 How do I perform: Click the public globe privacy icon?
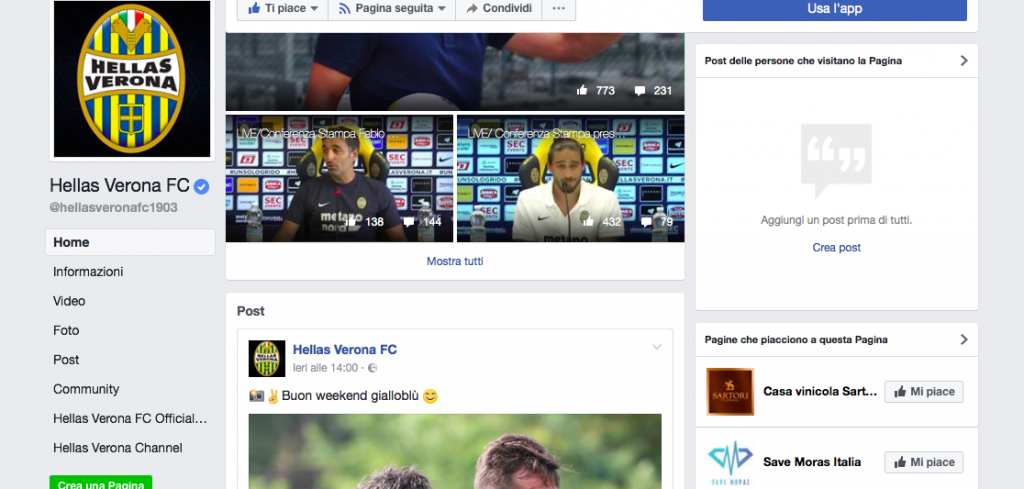[372, 368]
